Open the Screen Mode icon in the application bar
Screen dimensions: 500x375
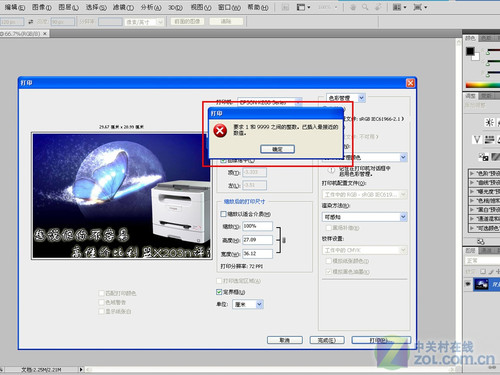(x=420, y=7)
